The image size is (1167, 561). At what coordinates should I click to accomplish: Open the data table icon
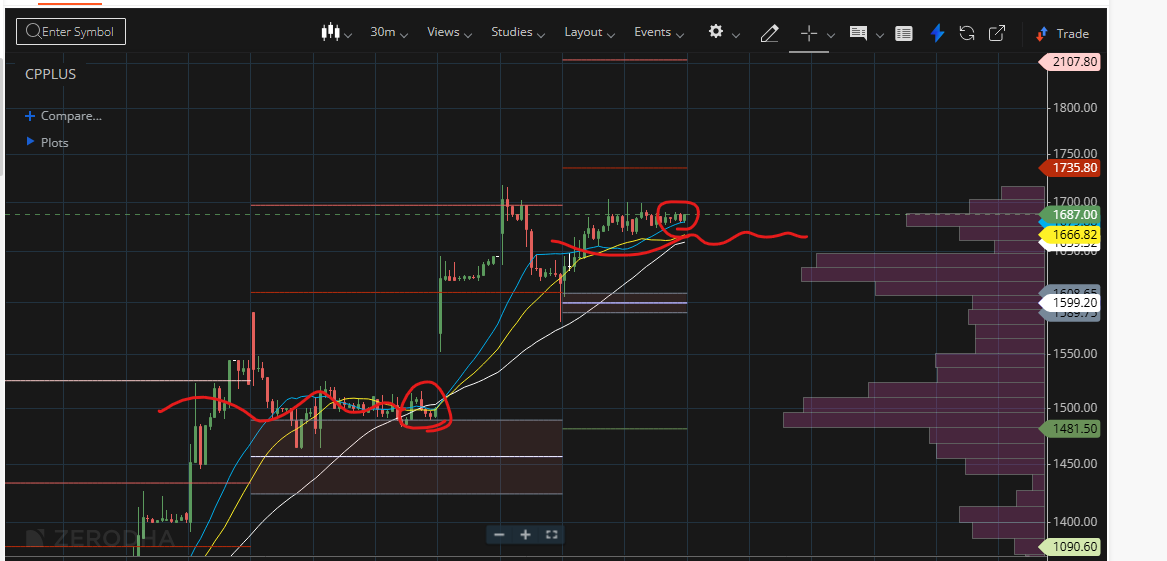(904, 33)
